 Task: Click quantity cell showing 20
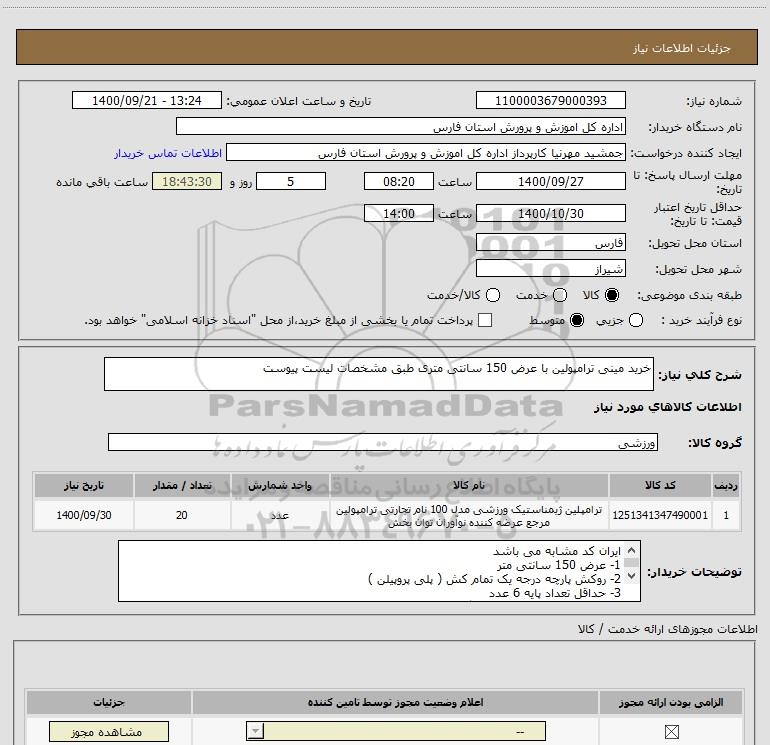tap(182, 515)
